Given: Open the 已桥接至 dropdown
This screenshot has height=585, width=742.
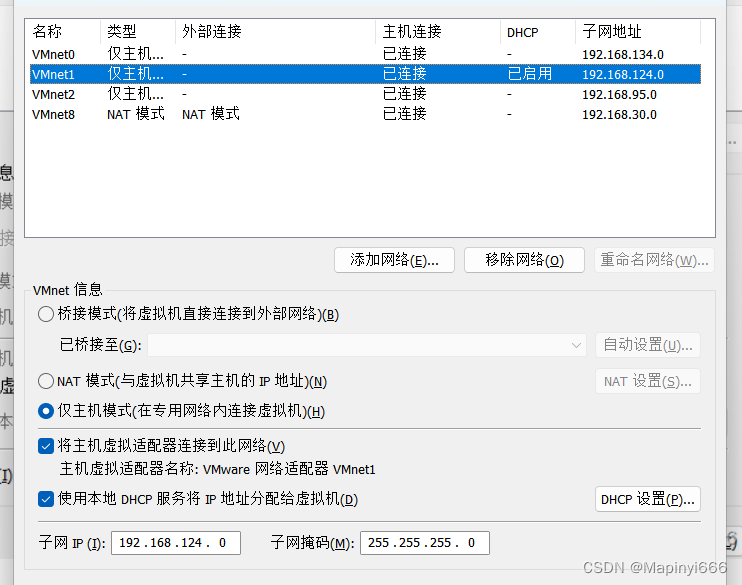Looking at the screenshot, I should click(x=367, y=345).
